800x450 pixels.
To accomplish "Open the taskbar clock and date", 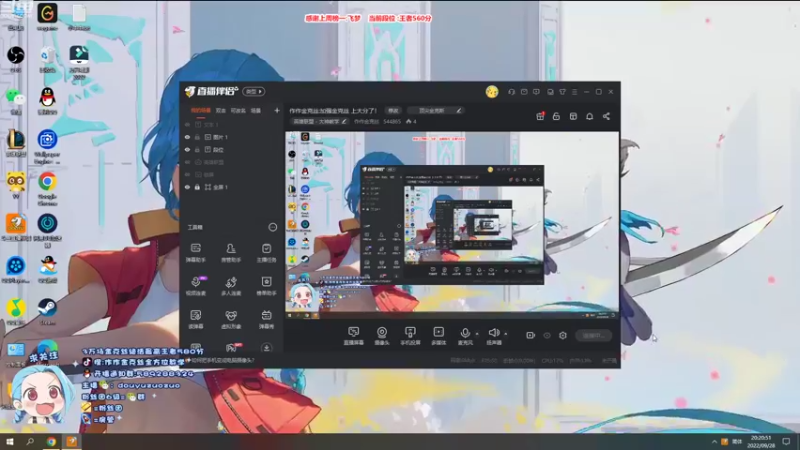I will 761,441.
